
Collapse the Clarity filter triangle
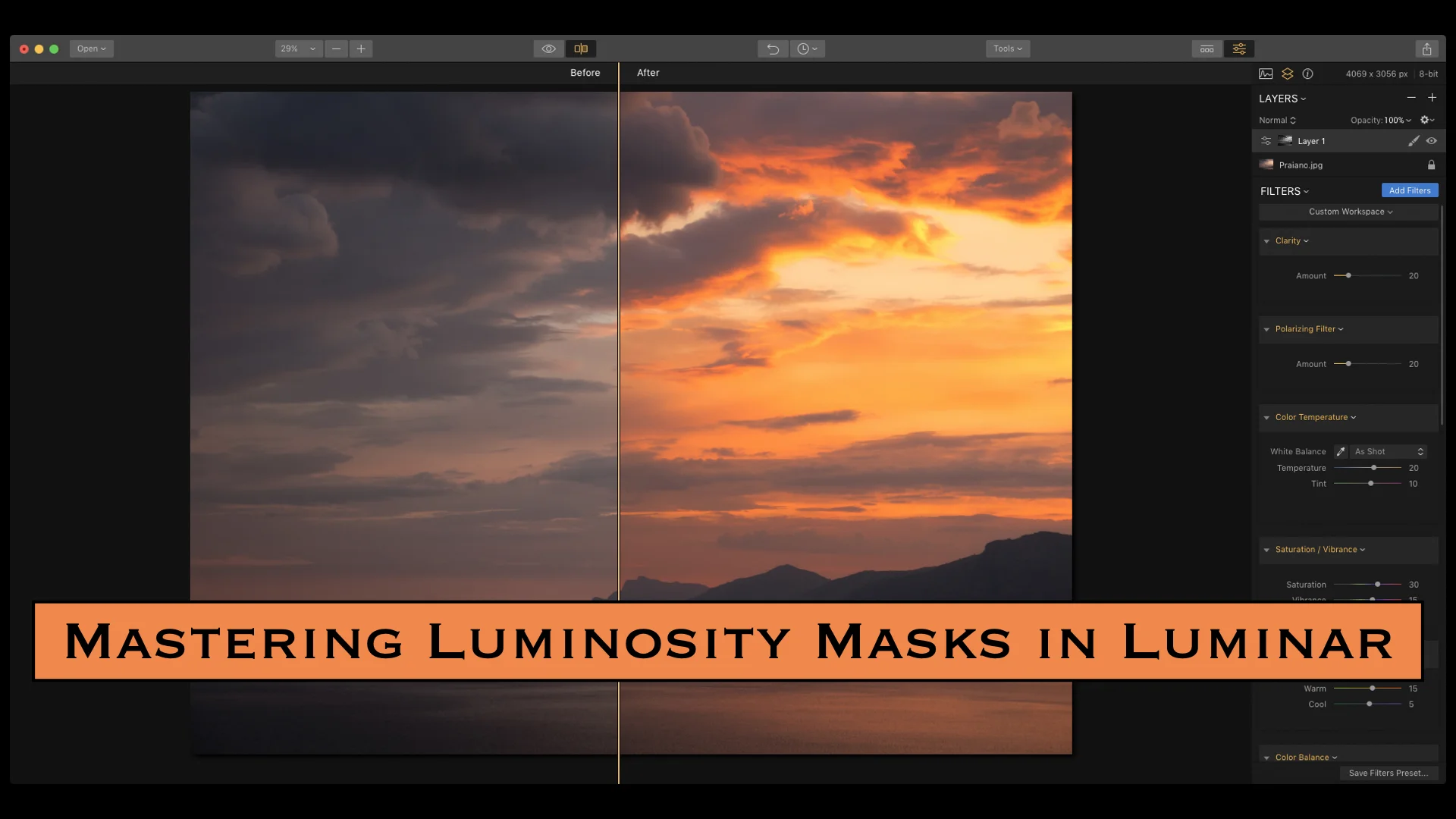(x=1266, y=241)
